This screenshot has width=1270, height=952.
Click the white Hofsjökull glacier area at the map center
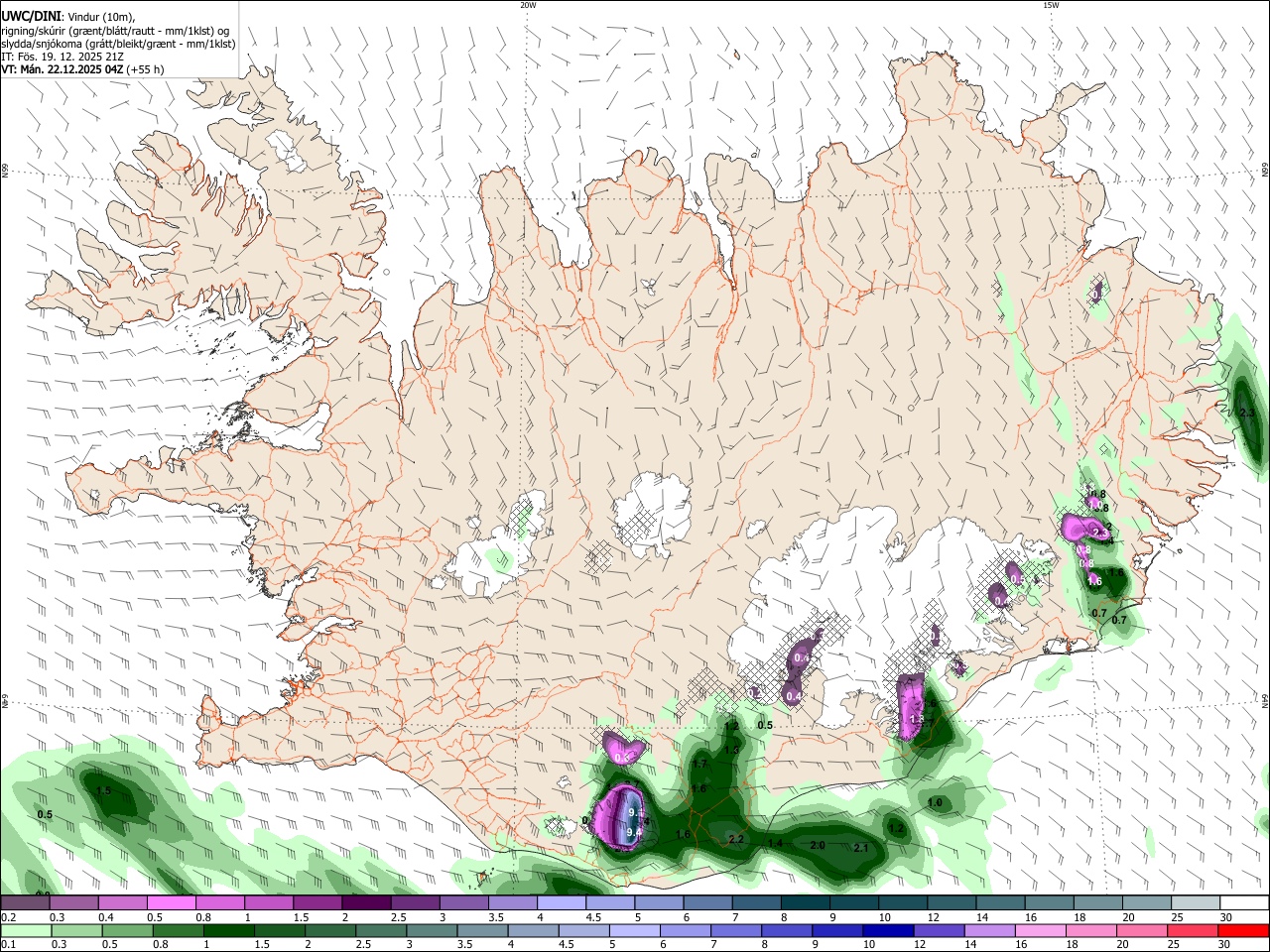coord(652,516)
